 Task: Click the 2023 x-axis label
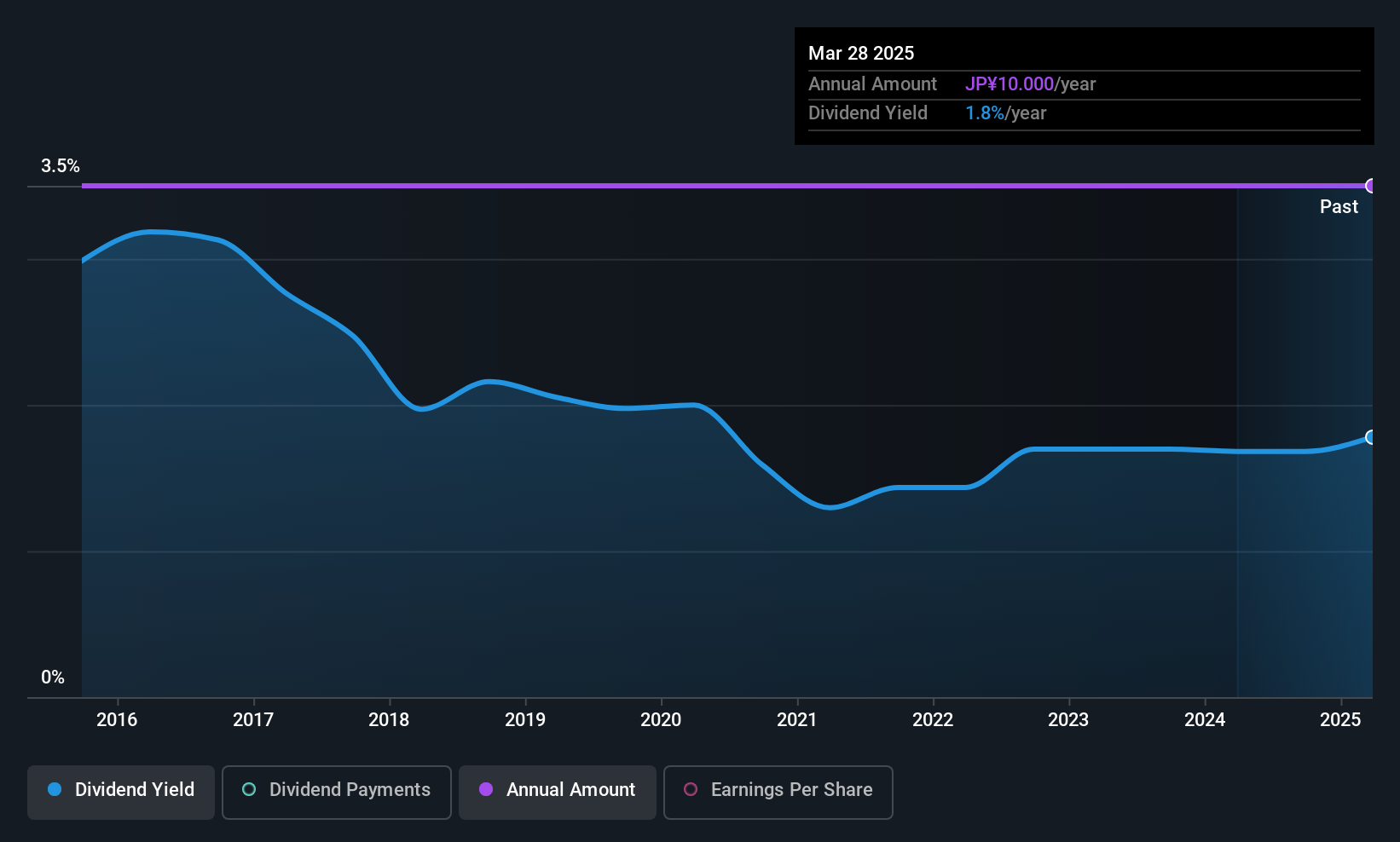coord(1068,719)
